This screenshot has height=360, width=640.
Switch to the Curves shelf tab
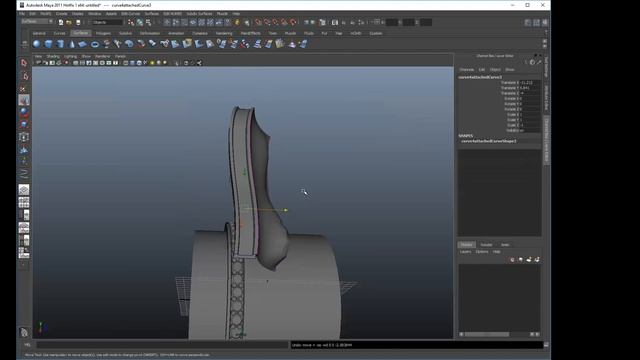[x=60, y=33]
